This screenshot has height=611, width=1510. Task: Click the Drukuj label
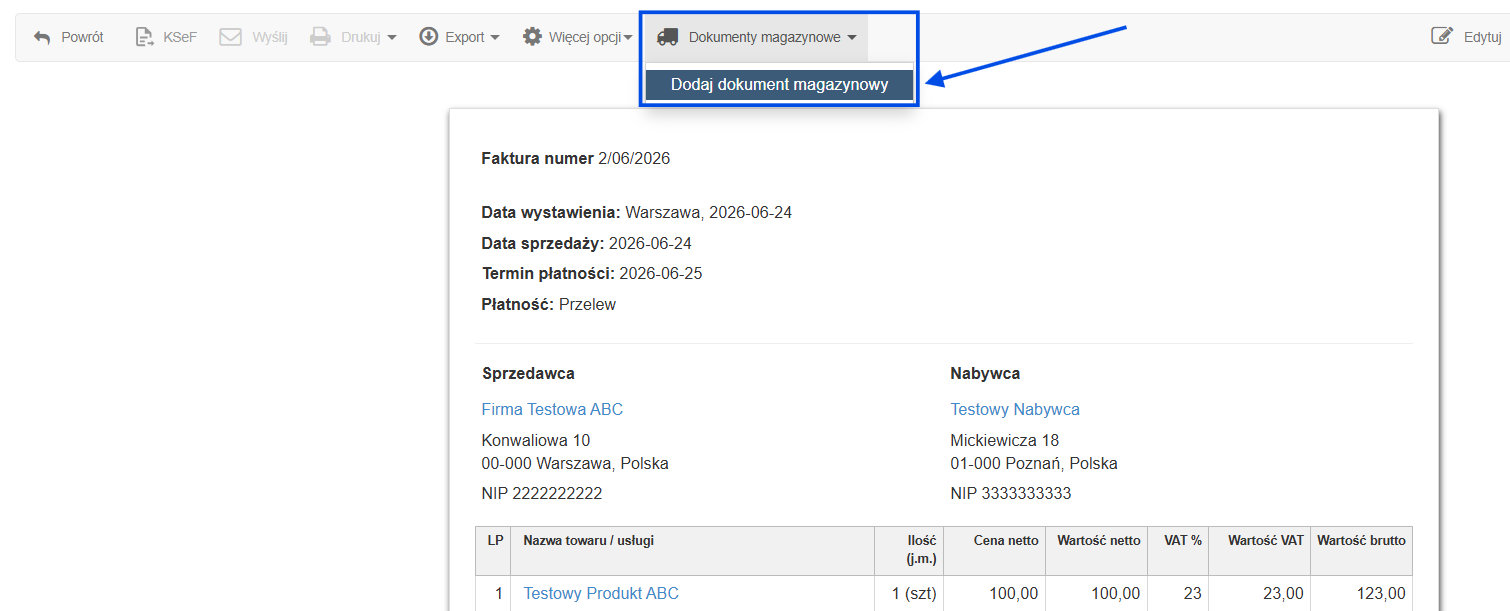pos(360,37)
